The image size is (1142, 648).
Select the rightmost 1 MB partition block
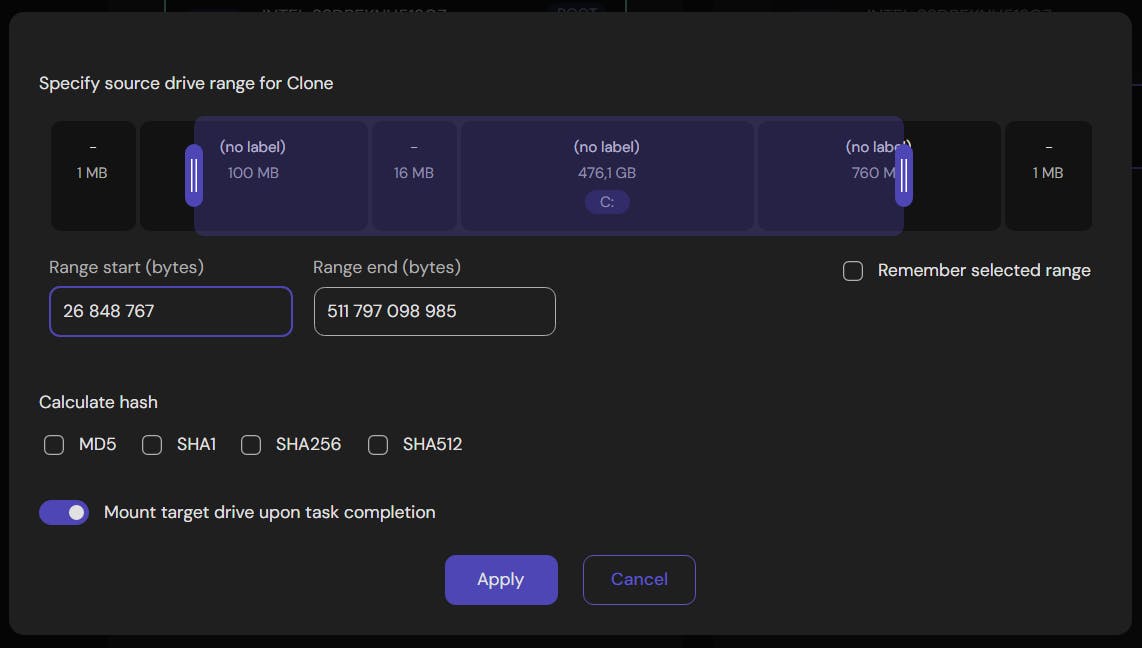[1049, 175]
